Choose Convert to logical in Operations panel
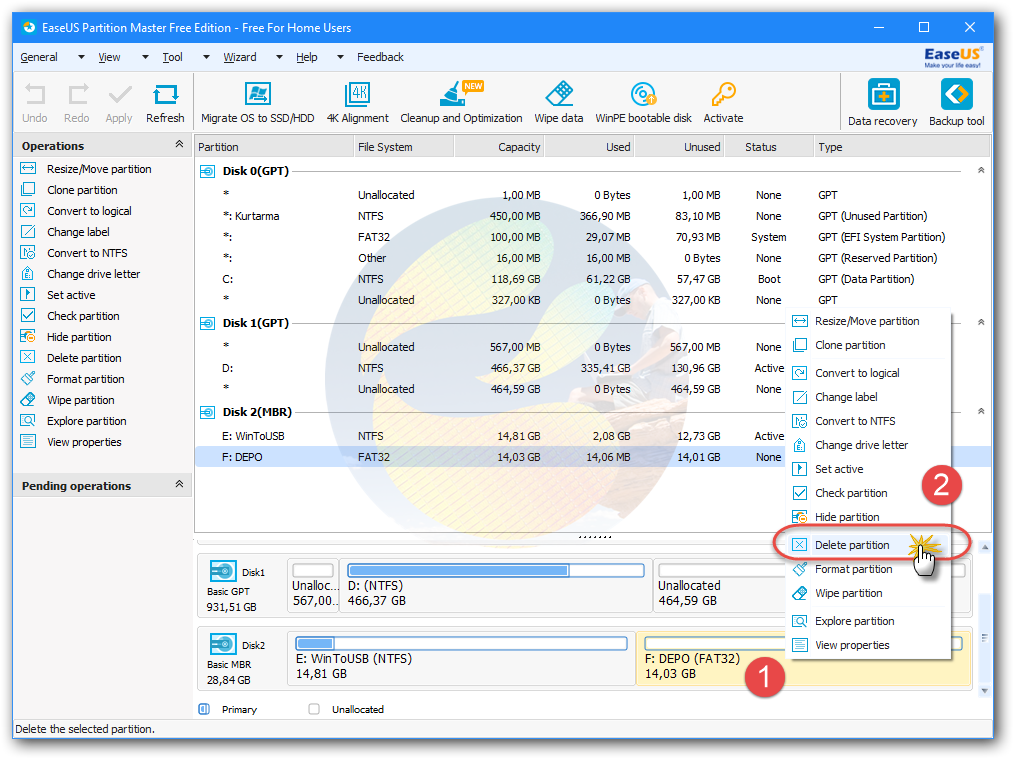 (89, 211)
